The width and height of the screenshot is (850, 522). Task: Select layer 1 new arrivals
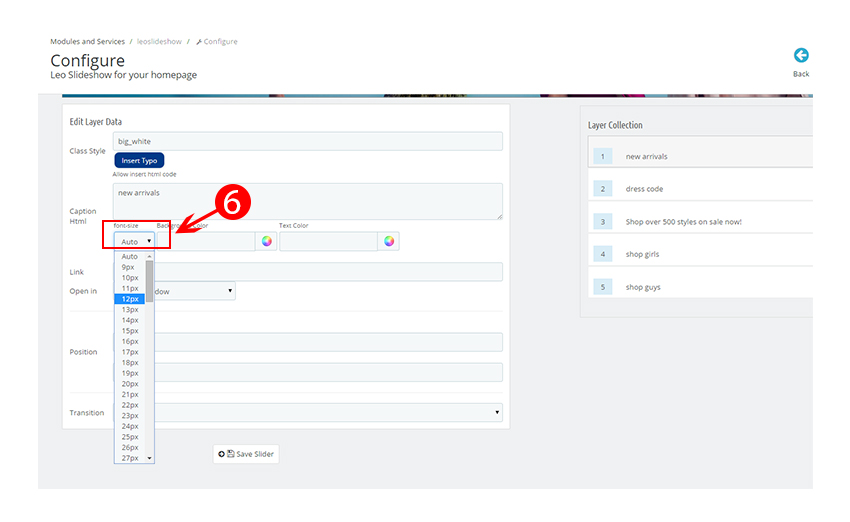[700, 156]
